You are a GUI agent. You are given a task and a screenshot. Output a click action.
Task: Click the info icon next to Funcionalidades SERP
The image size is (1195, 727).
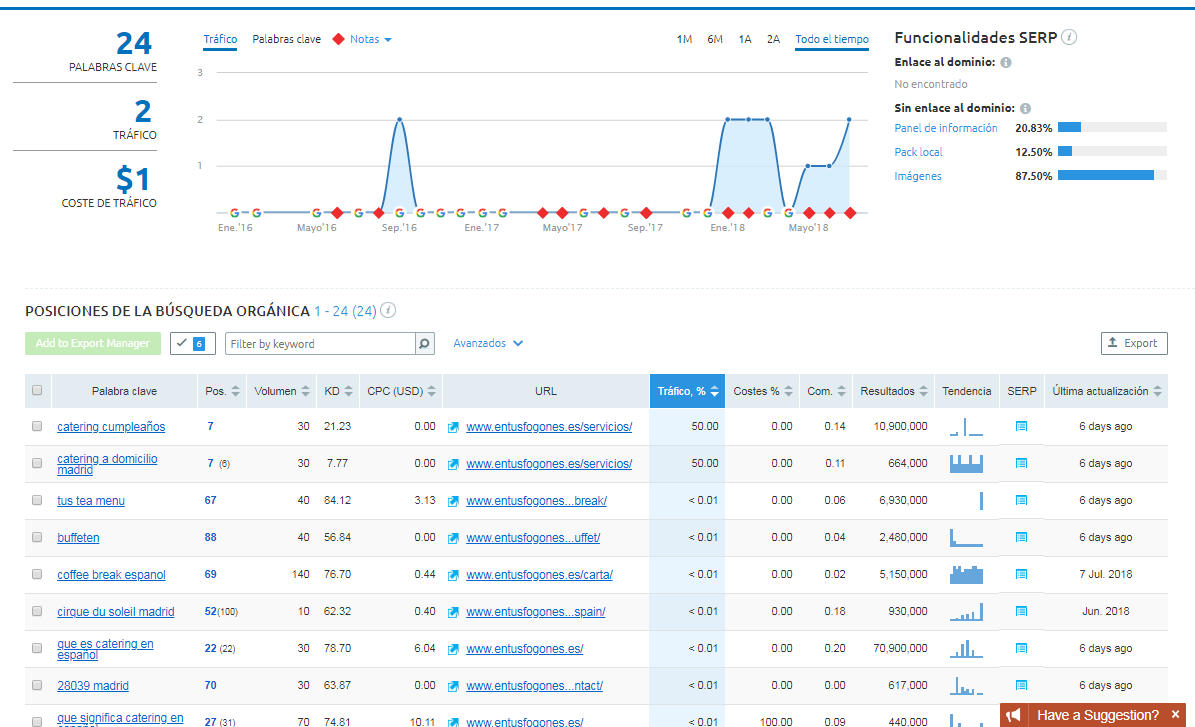[1069, 38]
